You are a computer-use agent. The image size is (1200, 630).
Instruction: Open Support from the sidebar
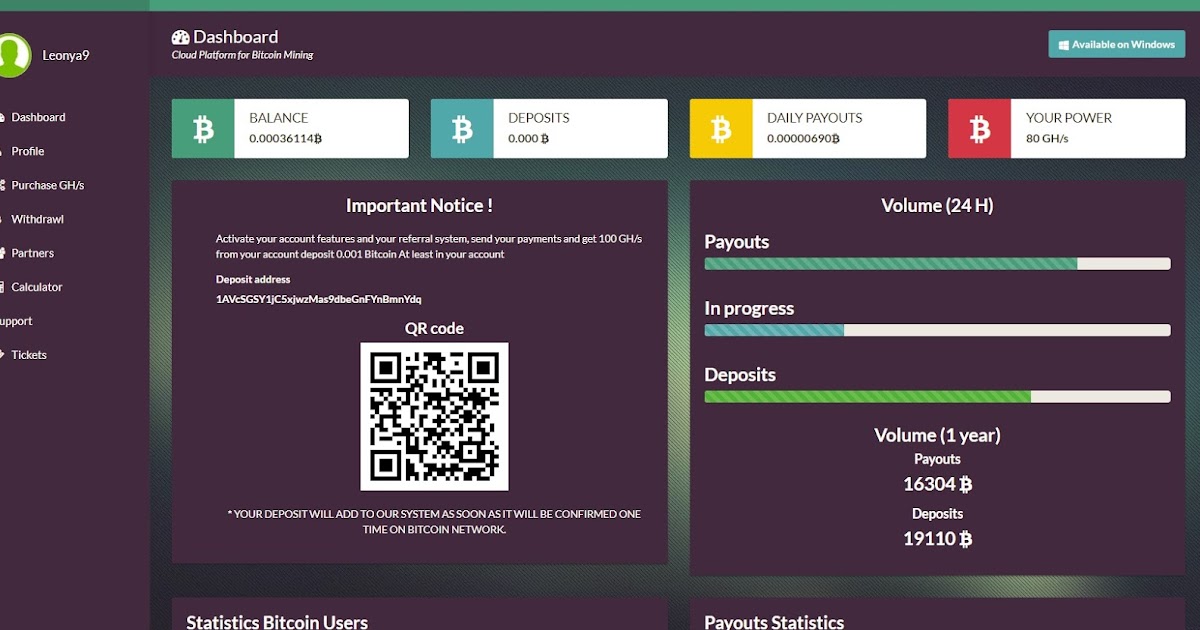[x=16, y=321]
